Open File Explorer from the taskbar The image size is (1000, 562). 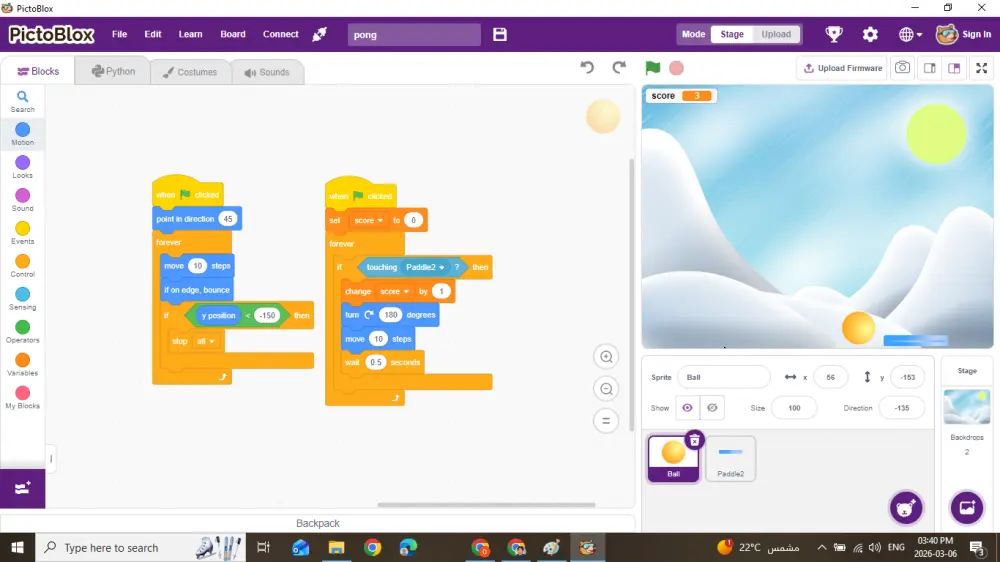pos(336,547)
